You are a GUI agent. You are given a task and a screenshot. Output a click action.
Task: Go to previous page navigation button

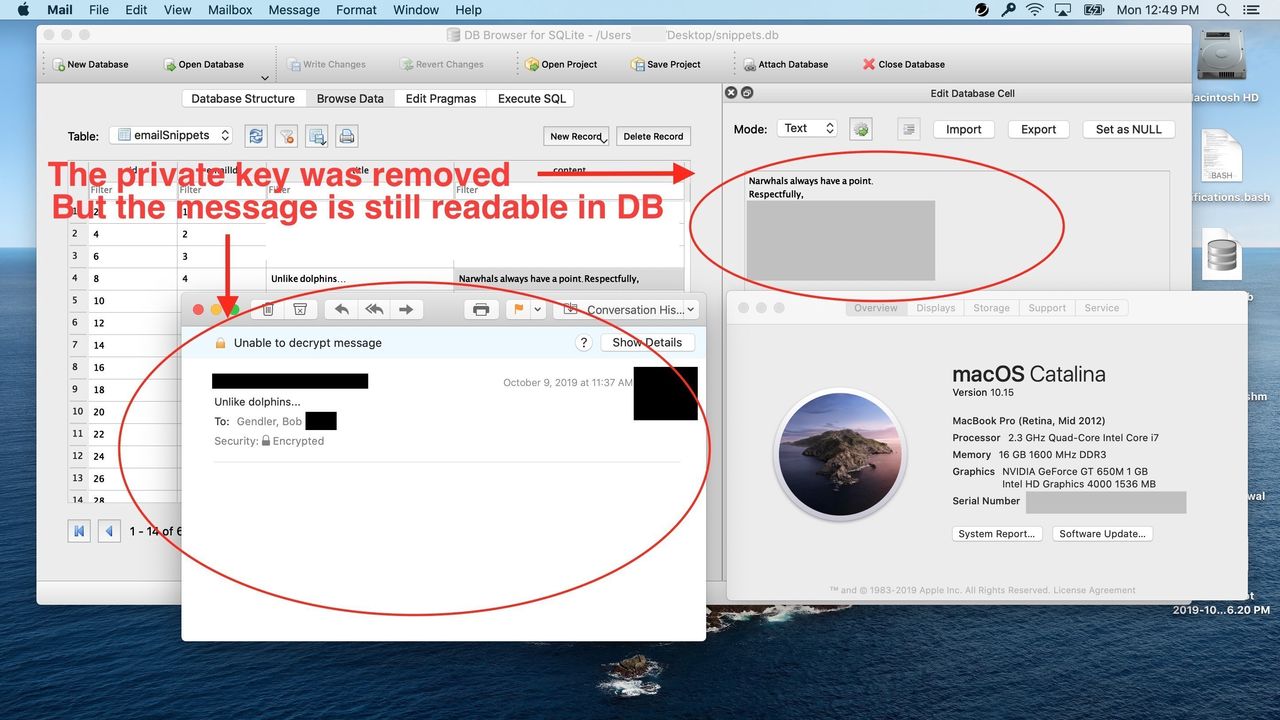pos(109,531)
